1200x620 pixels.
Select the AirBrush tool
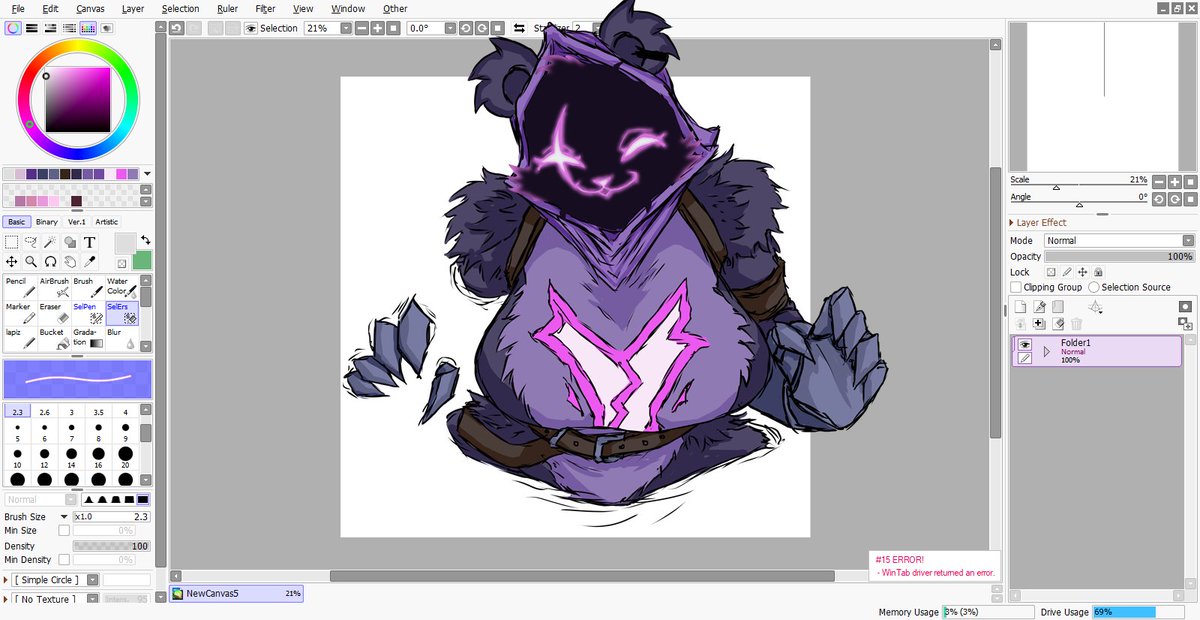point(54,287)
